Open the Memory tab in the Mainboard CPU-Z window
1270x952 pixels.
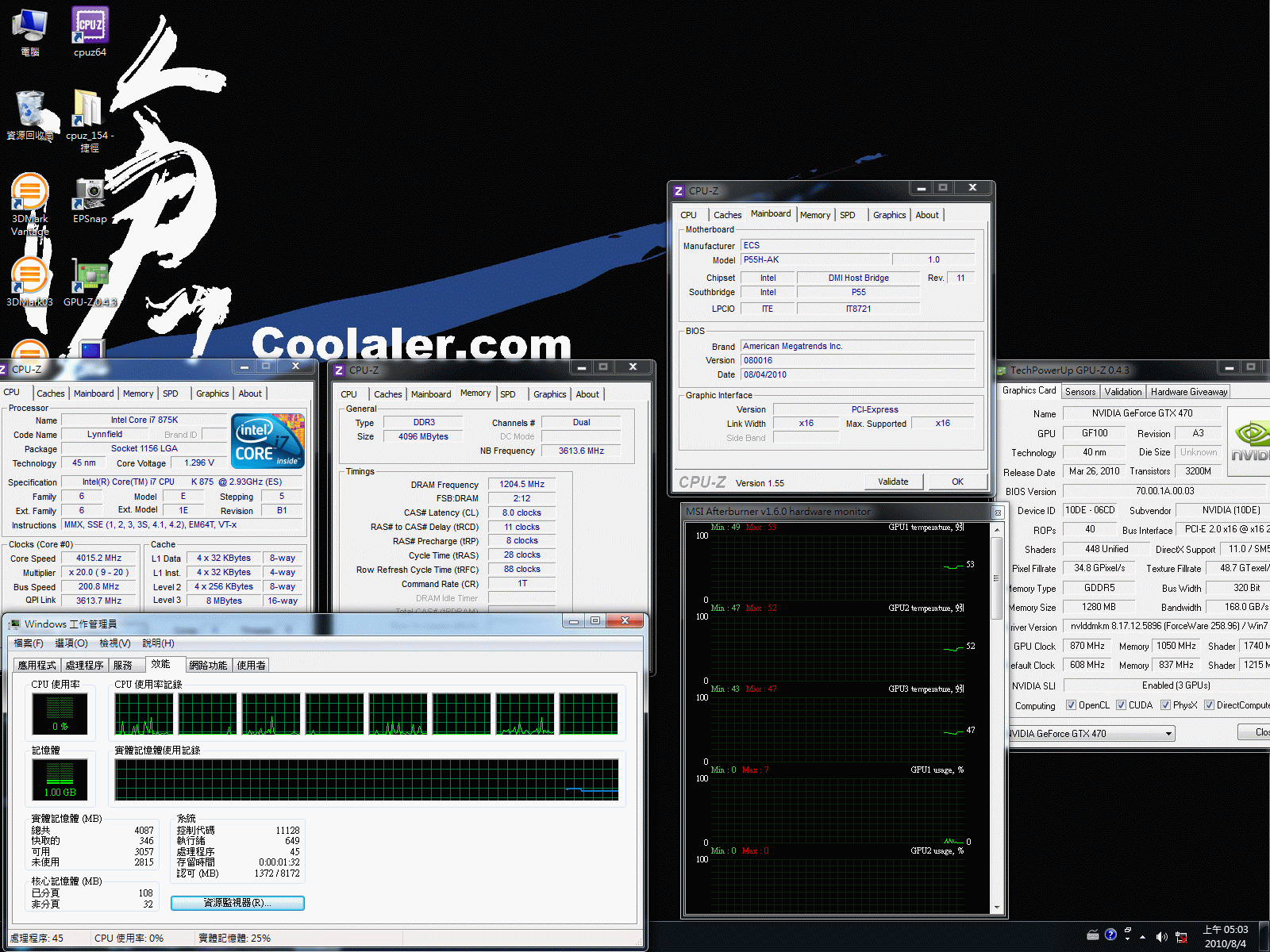(x=815, y=215)
